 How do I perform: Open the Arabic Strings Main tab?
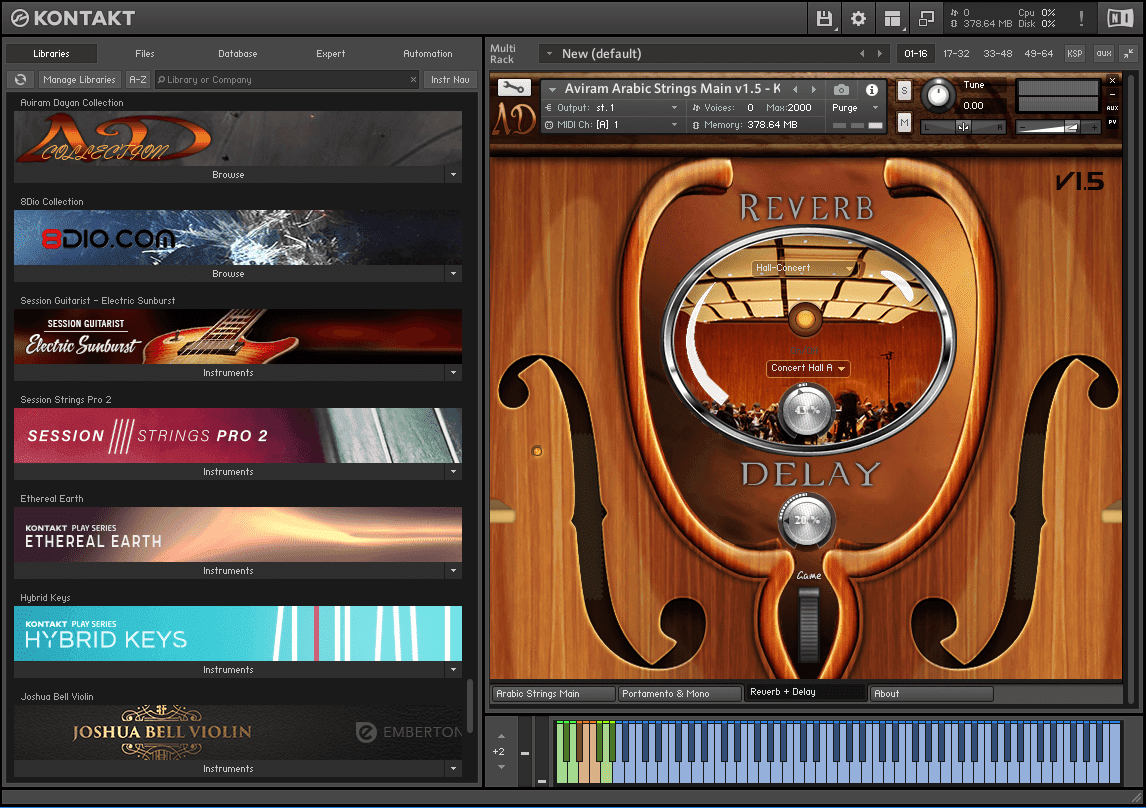tap(553, 693)
